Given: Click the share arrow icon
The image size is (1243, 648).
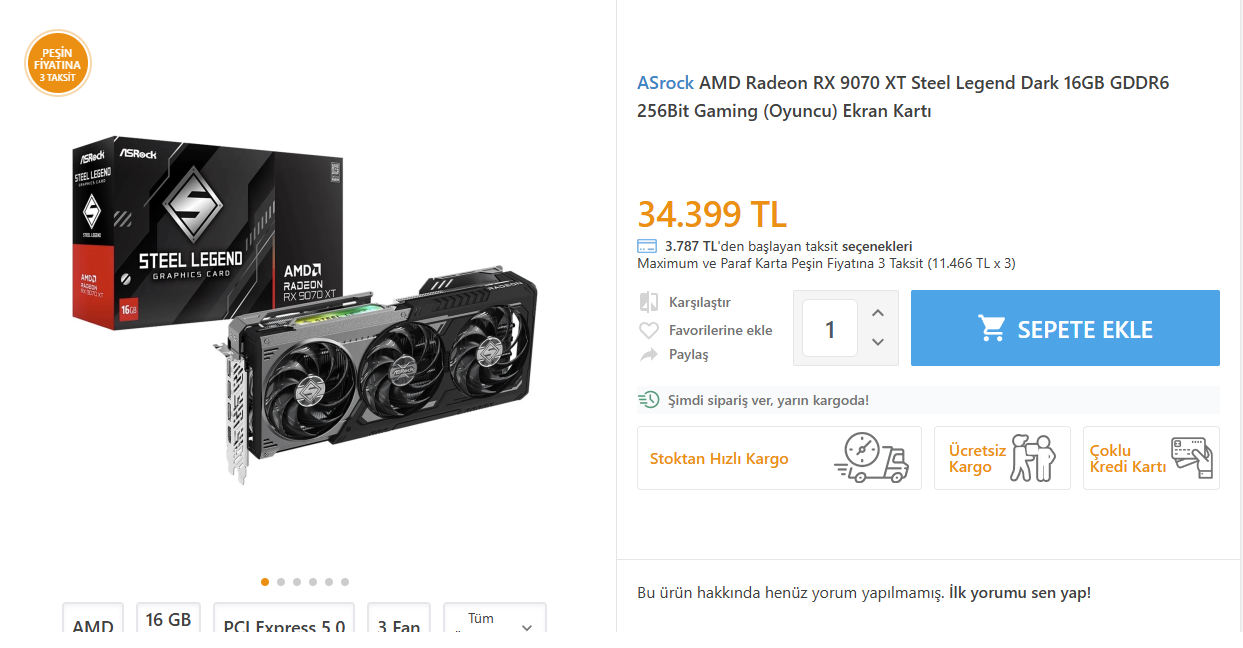Looking at the screenshot, I should 649,355.
